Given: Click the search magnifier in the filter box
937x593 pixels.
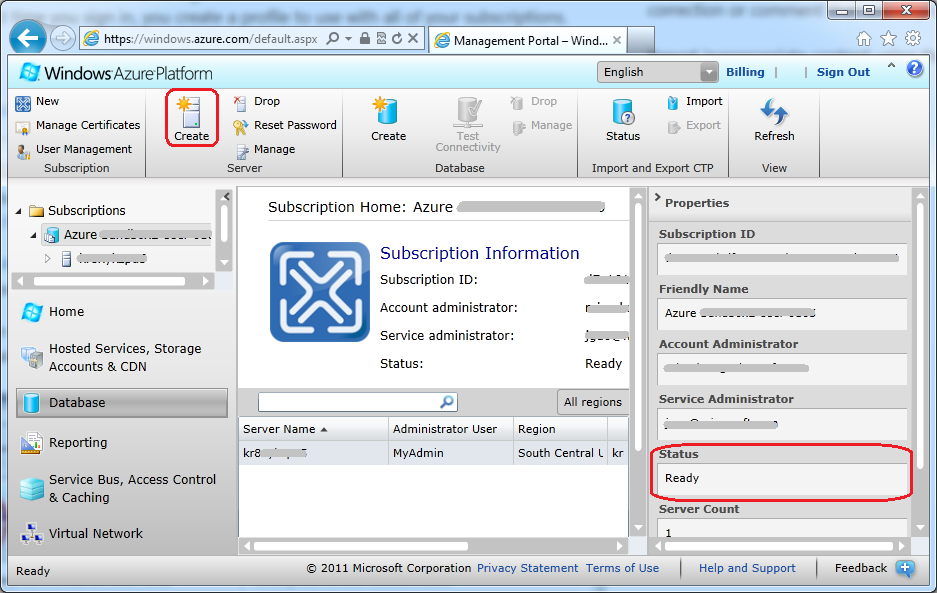Looking at the screenshot, I should pyautogui.click(x=446, y=402).
